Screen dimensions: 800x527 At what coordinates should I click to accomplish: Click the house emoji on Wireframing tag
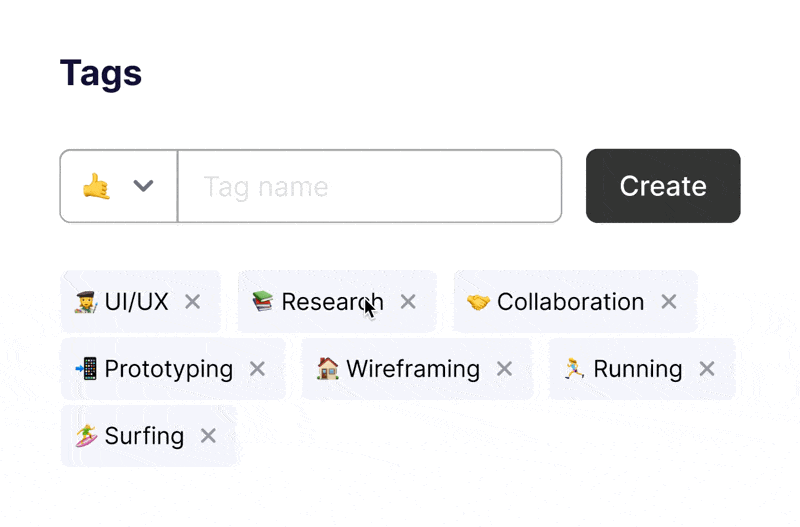click(328, 368)
